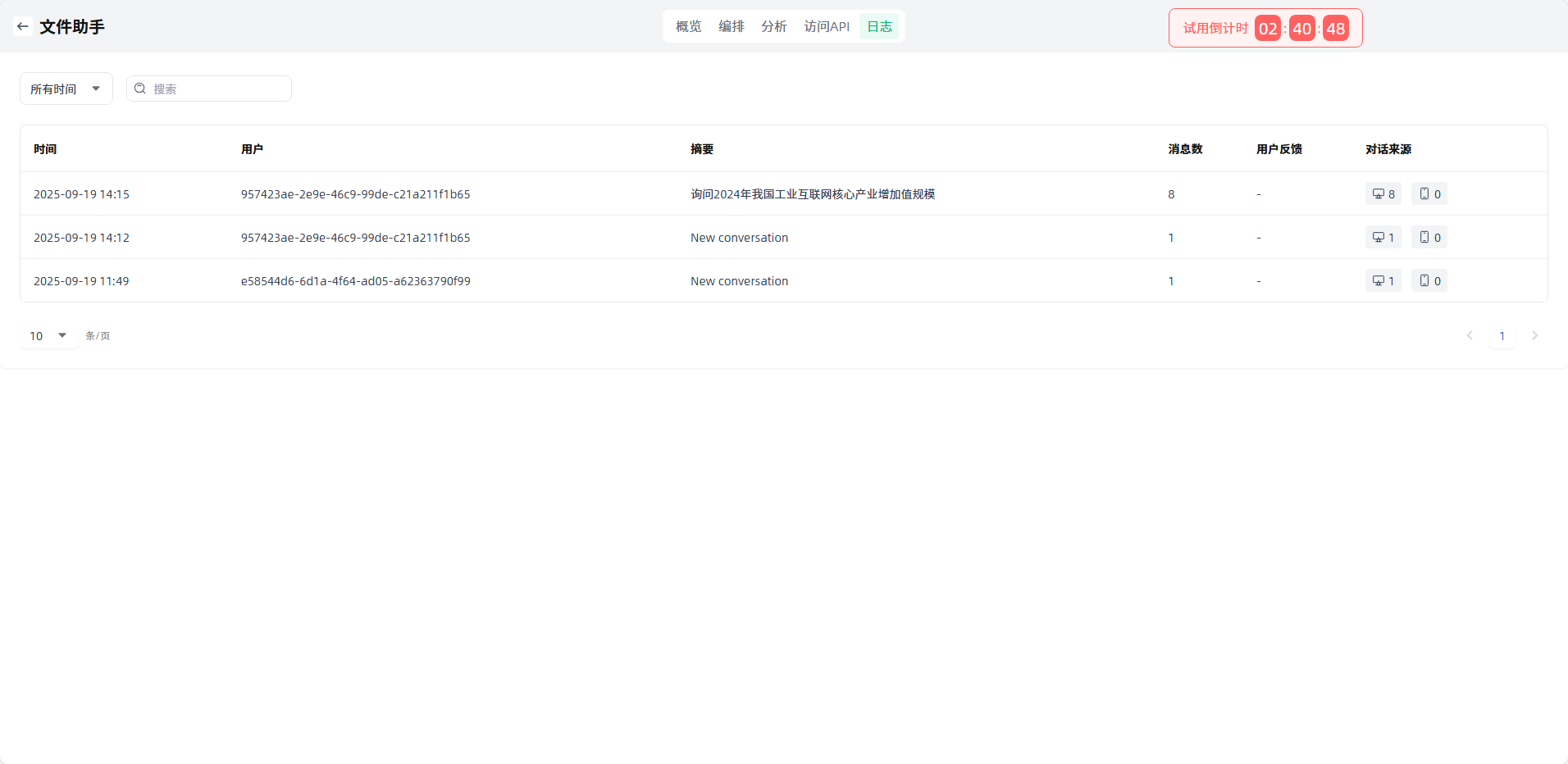This screenshot has width=1568, height=764.
Task: Open the 编排 tab
Action: (x=731, y=26)
